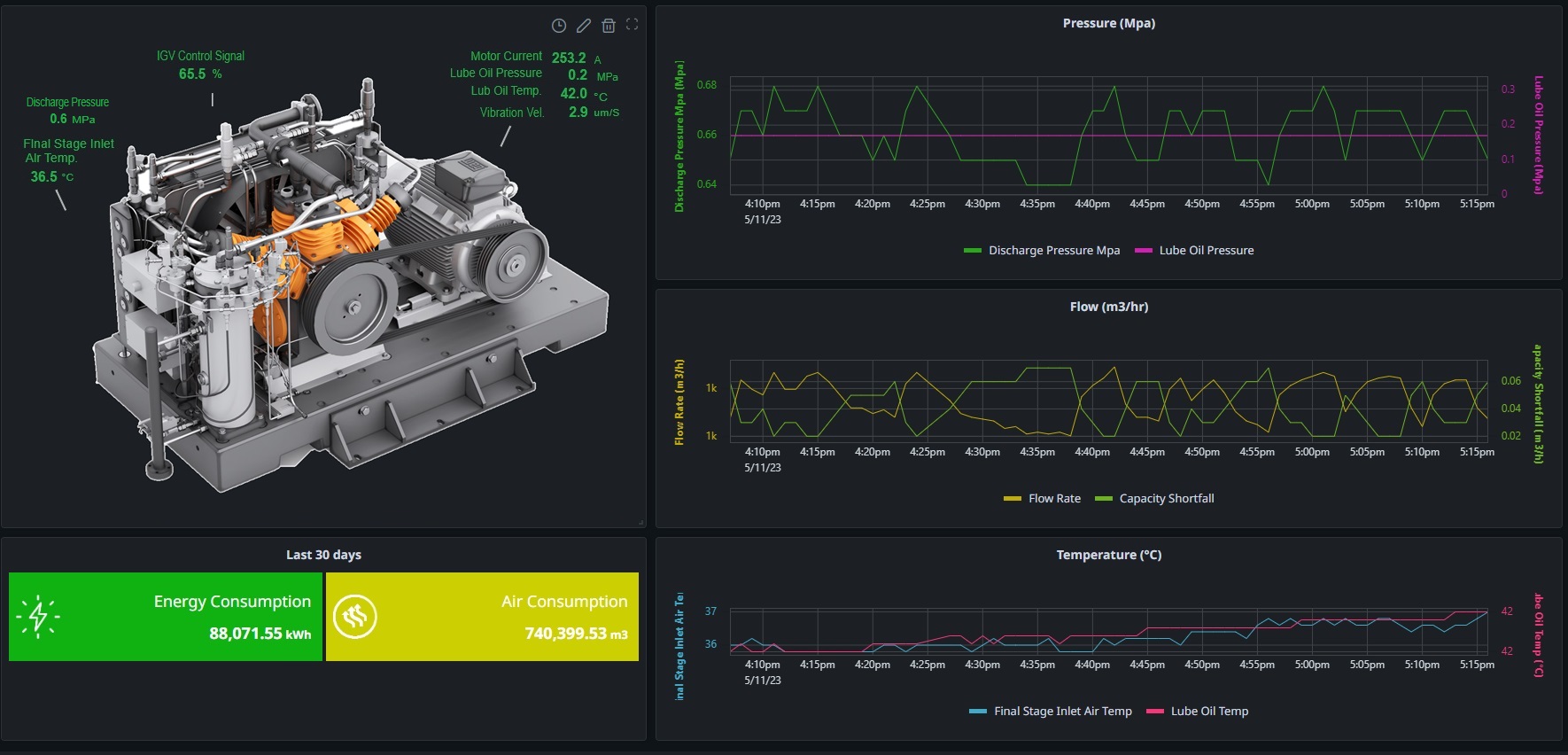1568x755 pixels.
Task: Expand compressor panel with fullscreen icon
Action: pyautogui.click(x=632, y=25)
